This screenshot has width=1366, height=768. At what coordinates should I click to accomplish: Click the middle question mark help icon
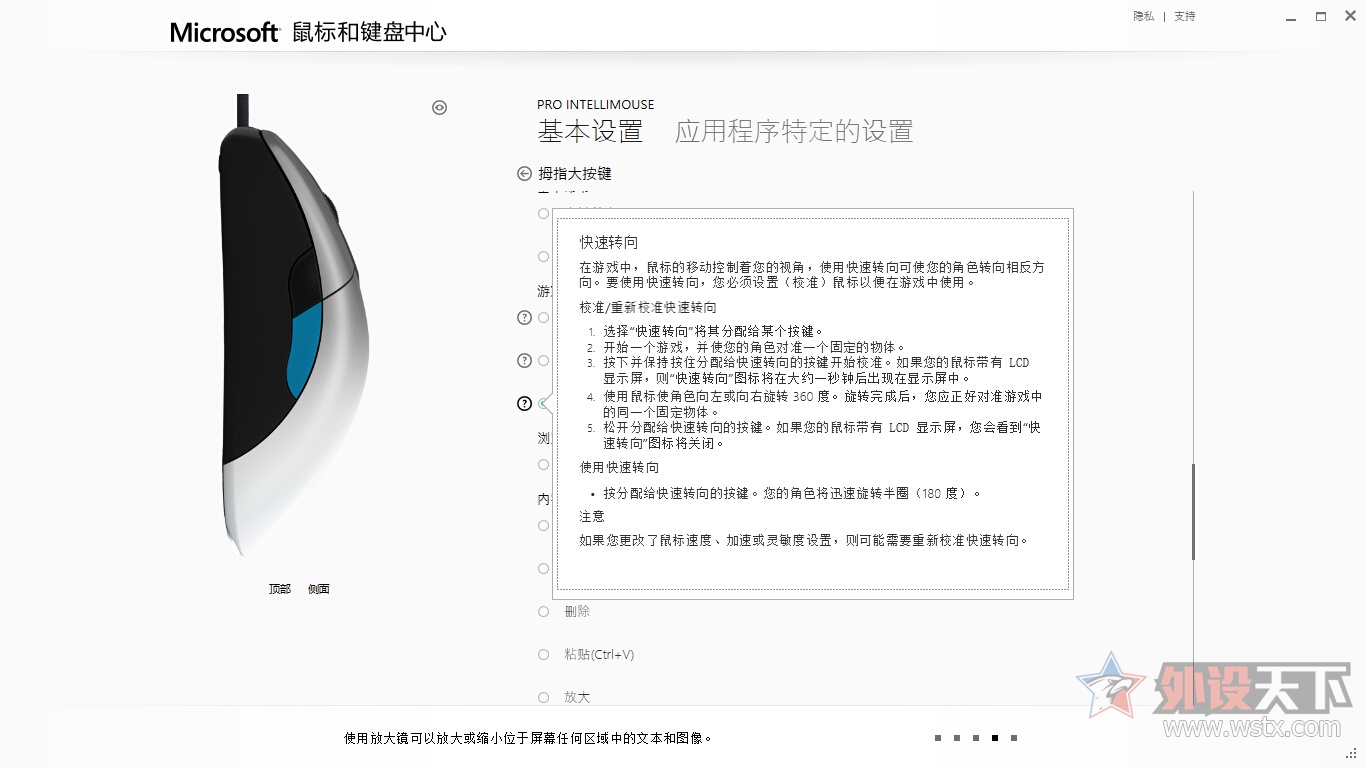[x=524, y=361]
